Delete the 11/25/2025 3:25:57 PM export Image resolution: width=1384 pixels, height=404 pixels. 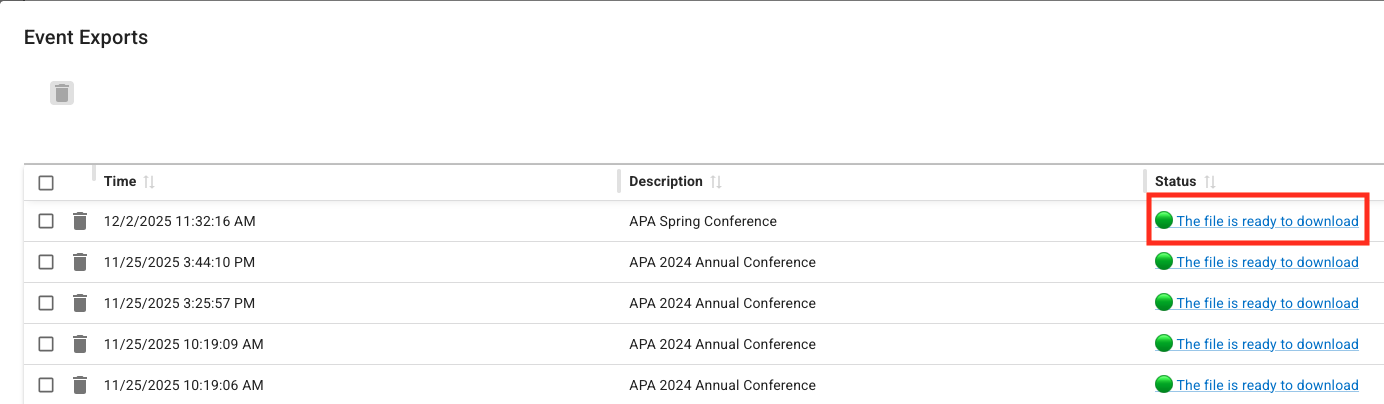[x=80, y=303]
